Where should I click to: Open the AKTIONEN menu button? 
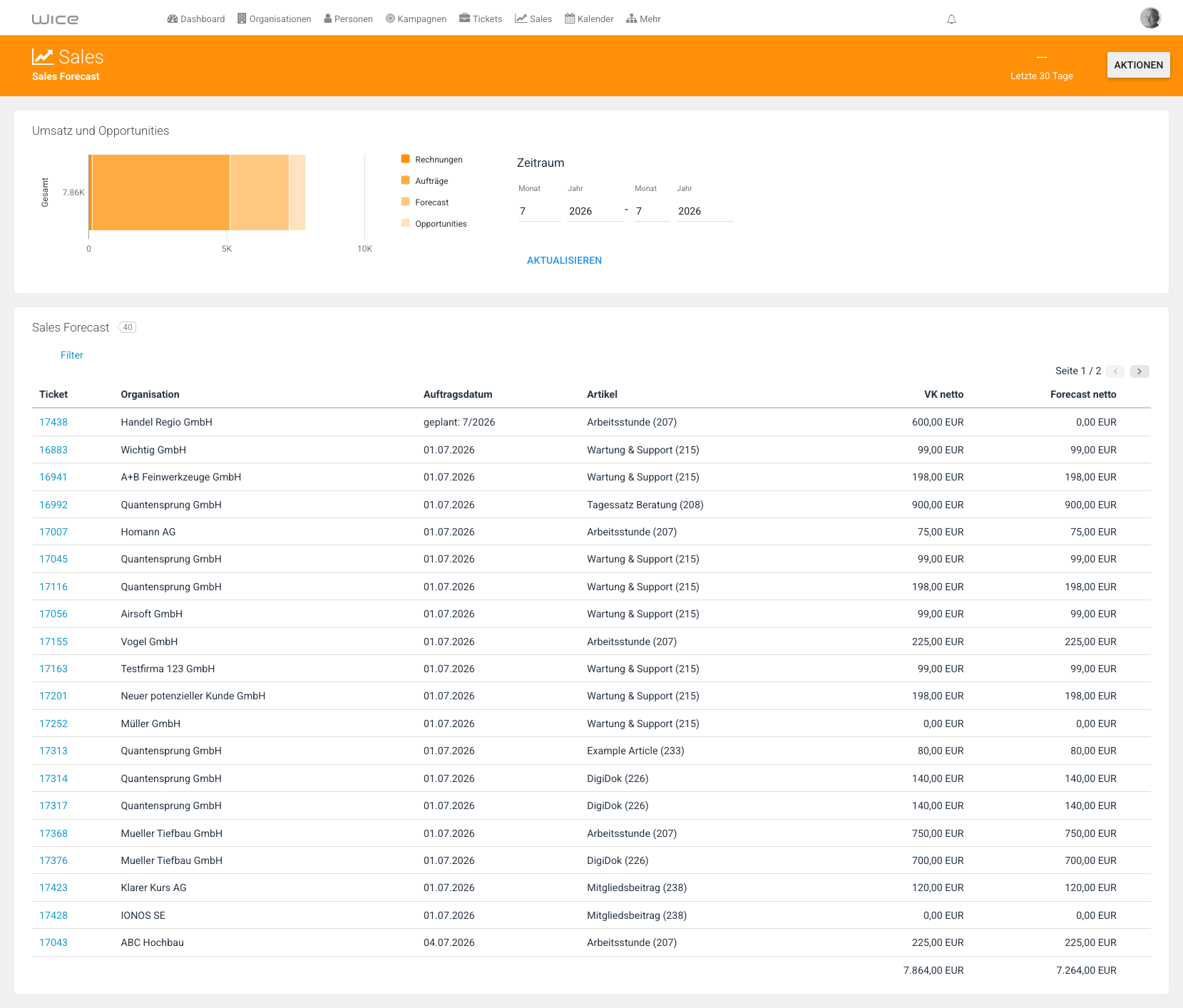click(1138, 65)
